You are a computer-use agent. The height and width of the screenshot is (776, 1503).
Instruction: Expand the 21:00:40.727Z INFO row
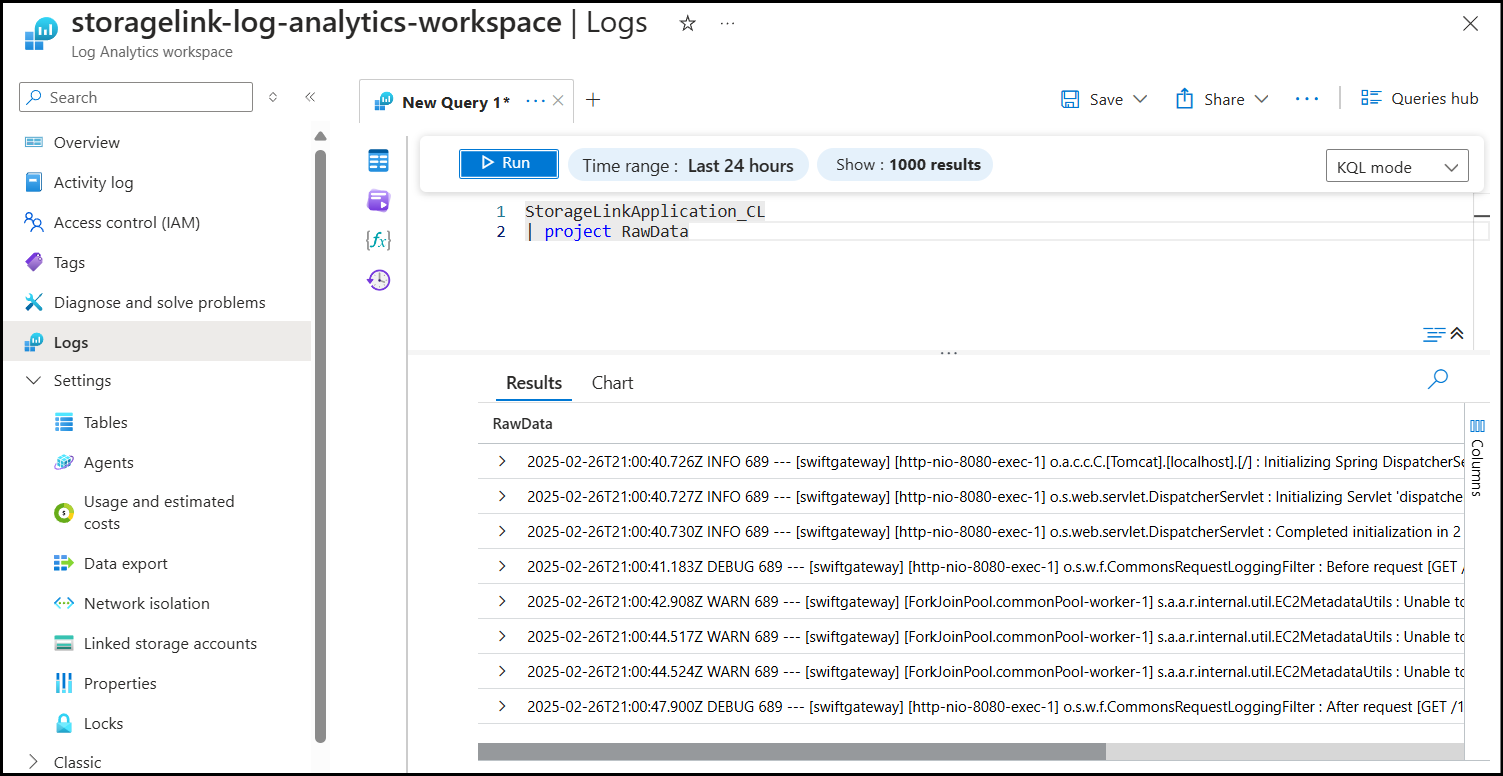coord(502,497)
